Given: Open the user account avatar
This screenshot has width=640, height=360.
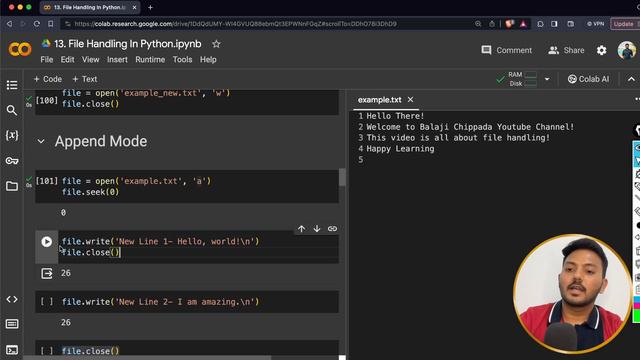Looking at the screenshot, I should pyautogui.click(x=627, y=50).
